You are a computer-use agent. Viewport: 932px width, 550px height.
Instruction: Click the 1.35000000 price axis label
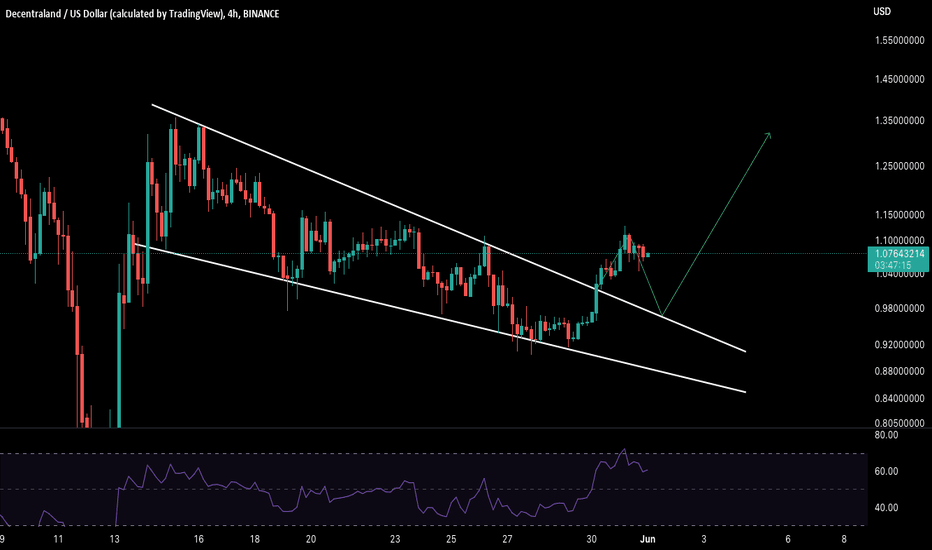[x=899, y=121]
